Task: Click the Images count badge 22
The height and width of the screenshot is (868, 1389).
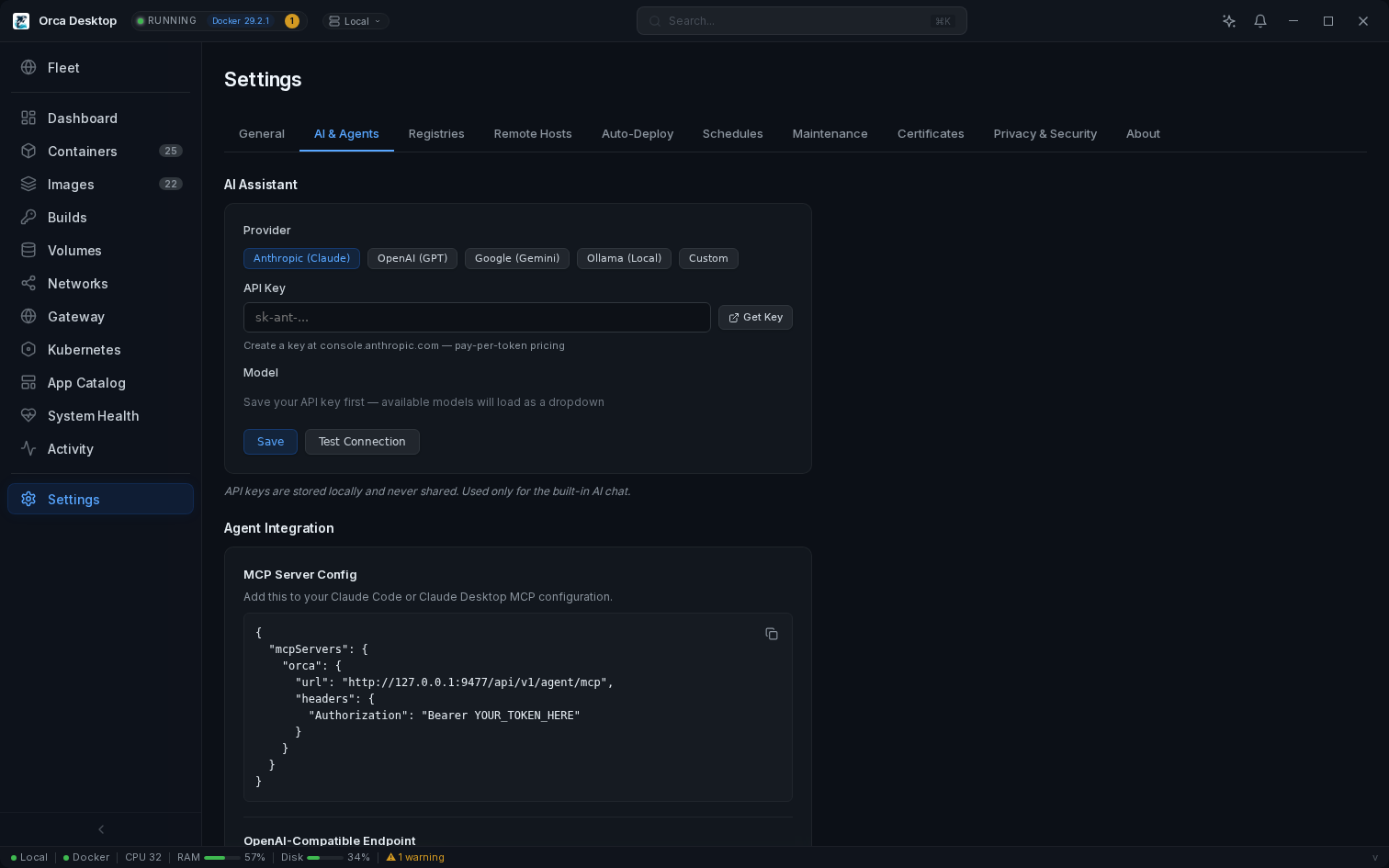Action: [171, 184]
